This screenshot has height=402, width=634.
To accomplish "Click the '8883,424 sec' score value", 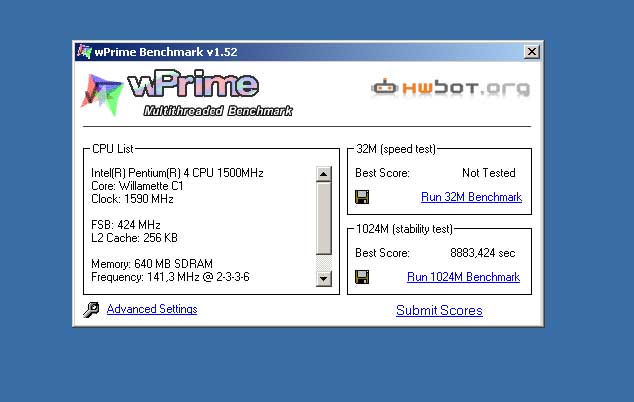I will [x=482, y=253].
